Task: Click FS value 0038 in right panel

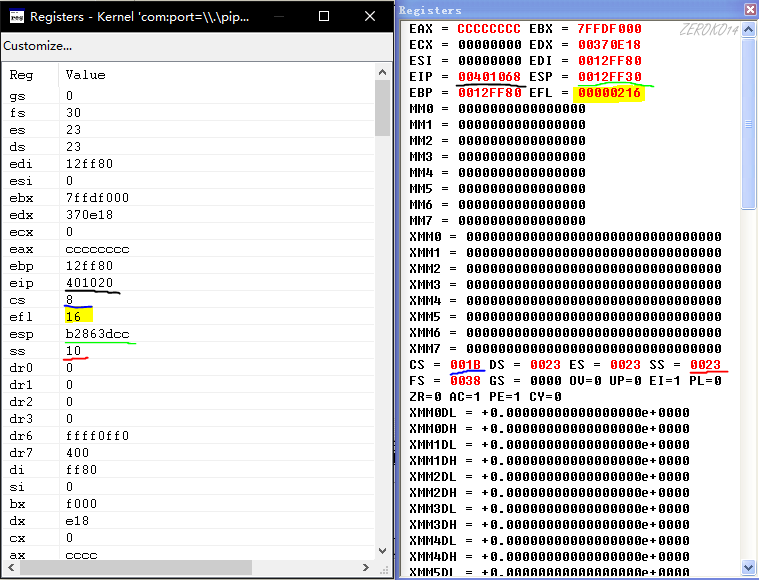Action: [x=466, y=381]
